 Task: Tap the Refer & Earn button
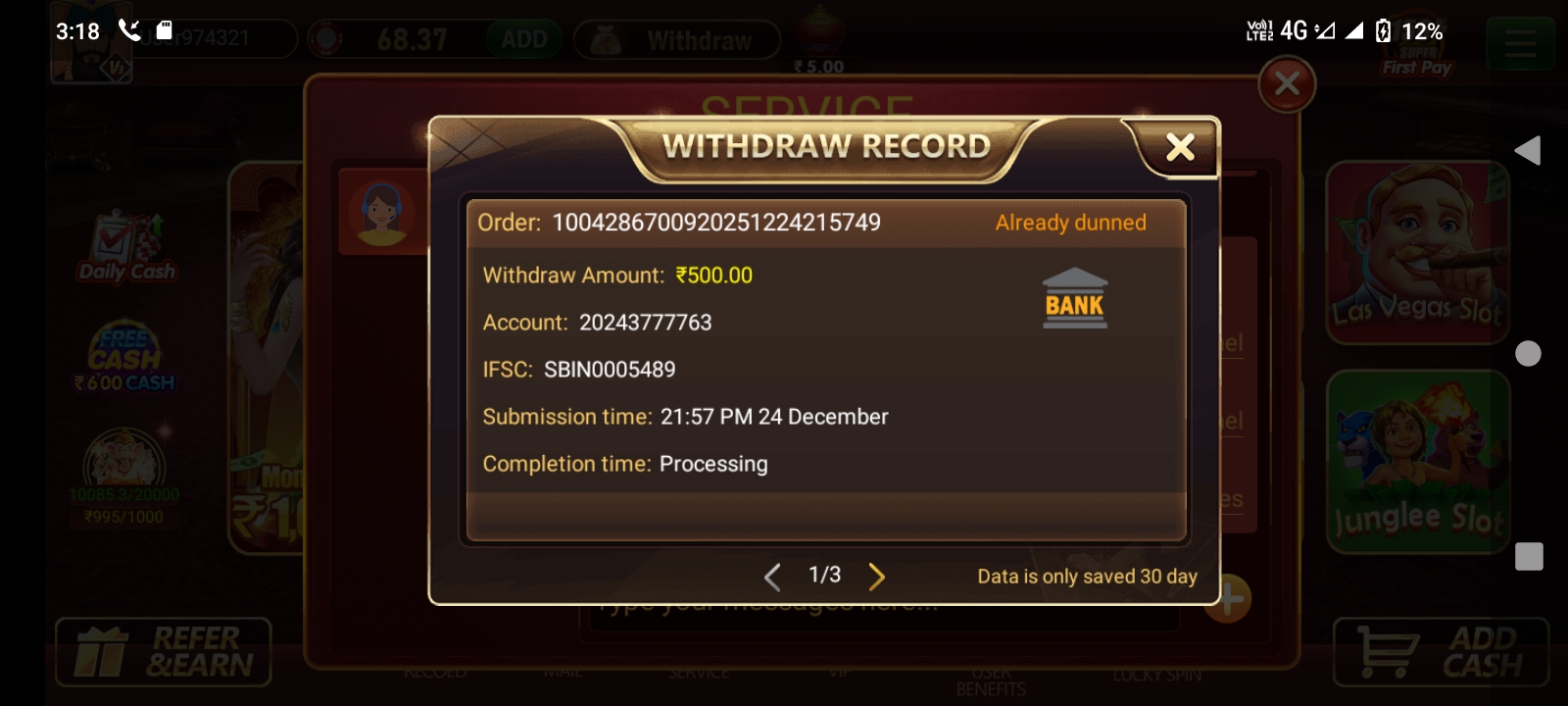(164, 652)
